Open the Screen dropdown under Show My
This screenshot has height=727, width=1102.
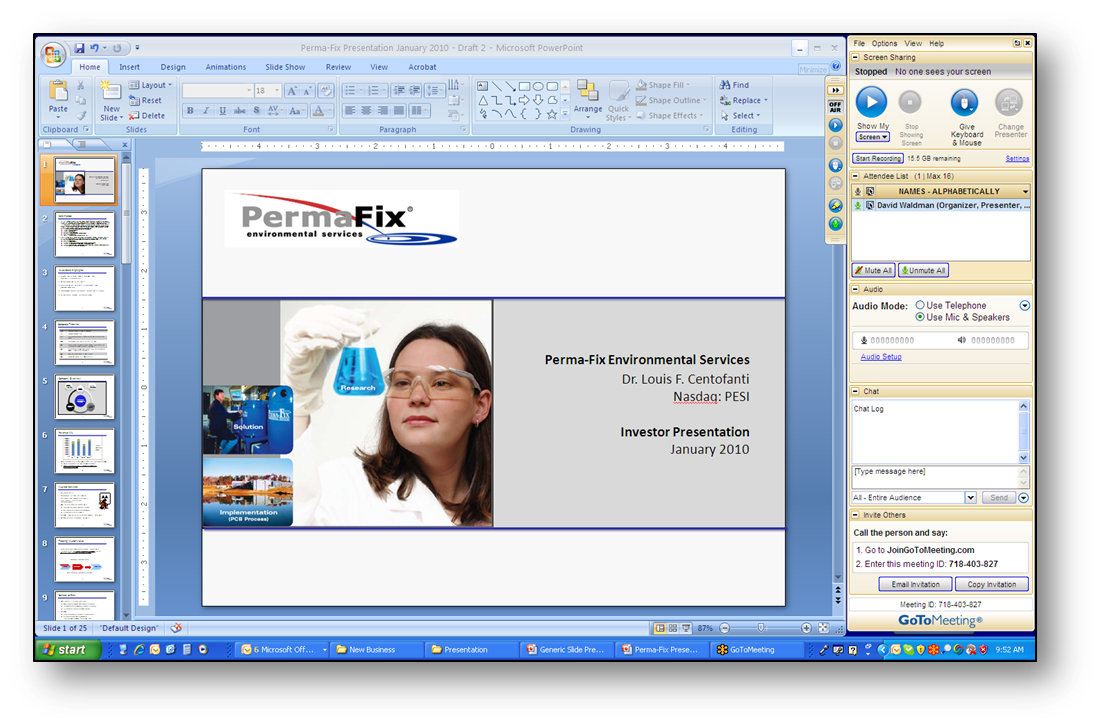pyautogui.click(x=873, y=137)
